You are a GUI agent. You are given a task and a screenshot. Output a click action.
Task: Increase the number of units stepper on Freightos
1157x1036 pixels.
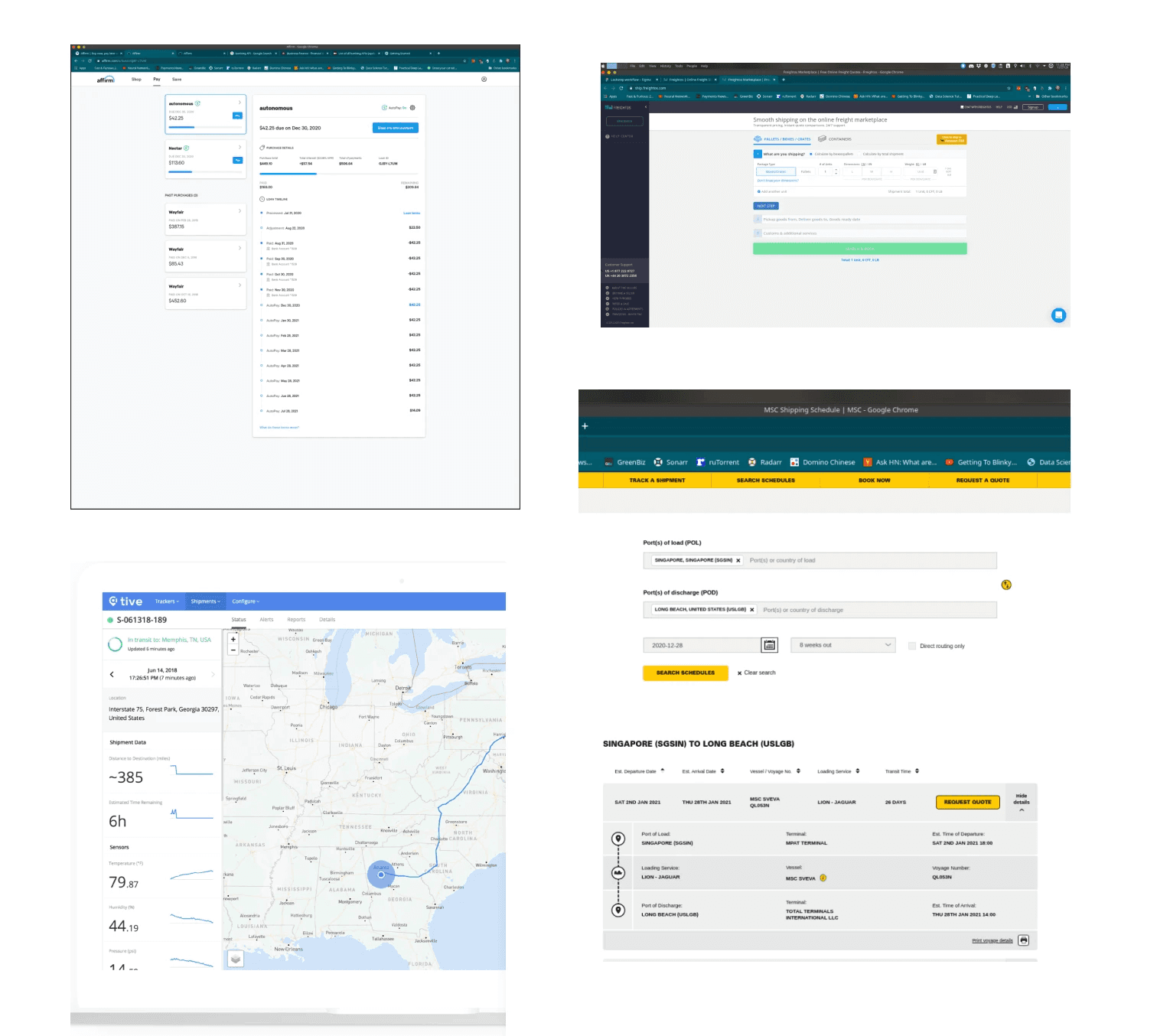tap(836, 170)
